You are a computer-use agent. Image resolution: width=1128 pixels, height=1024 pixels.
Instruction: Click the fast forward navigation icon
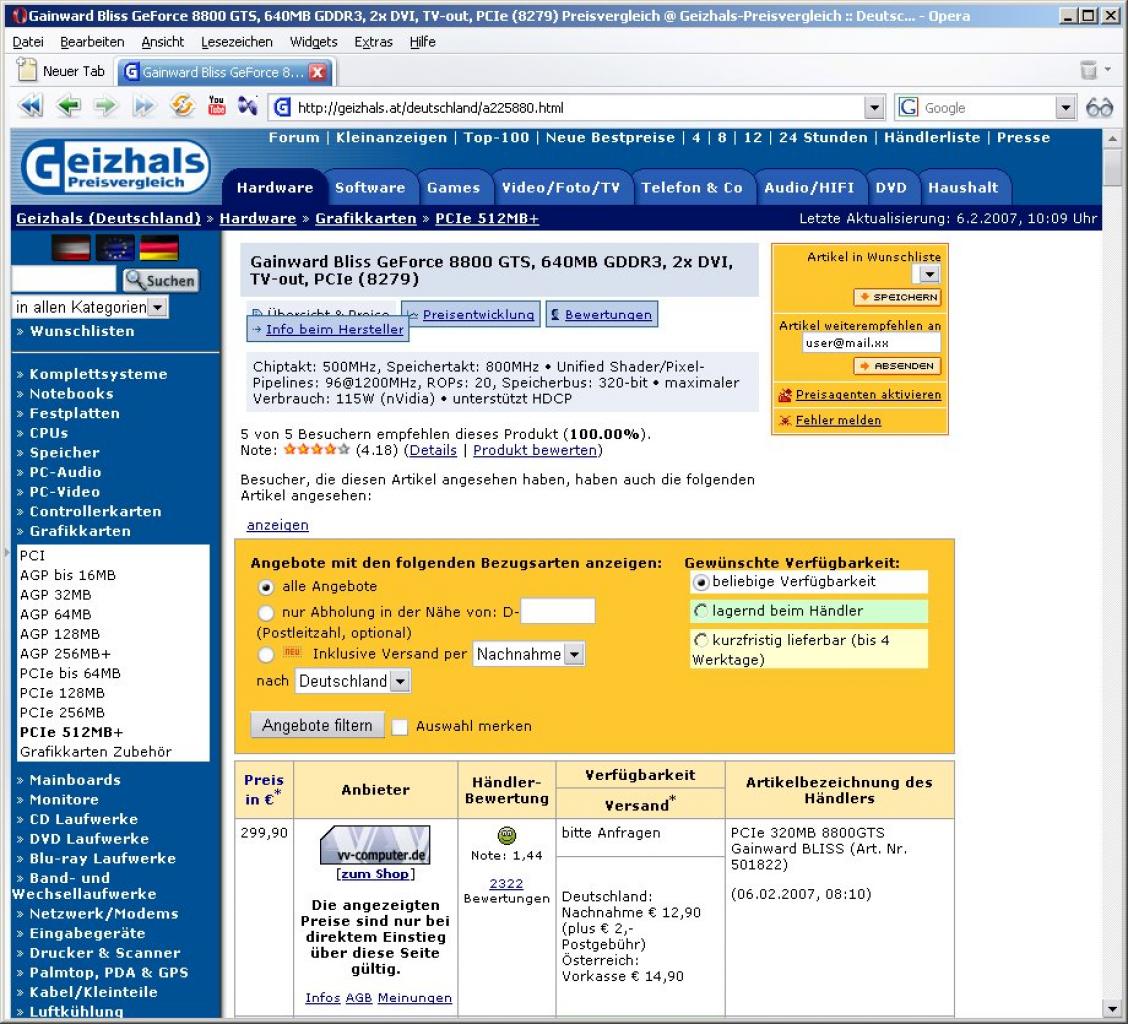(144, 107)
